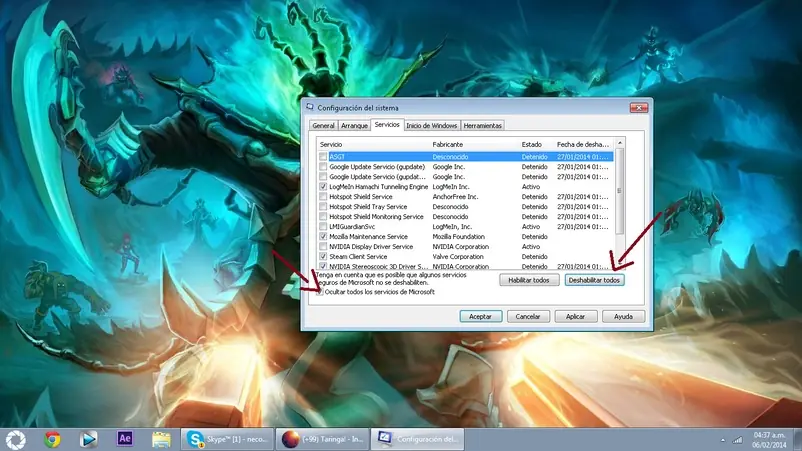Screen dimensions: 802x451
Task: Click the AnchorFree Inc. manufacturer cell
Action: (x=455, y=197)
